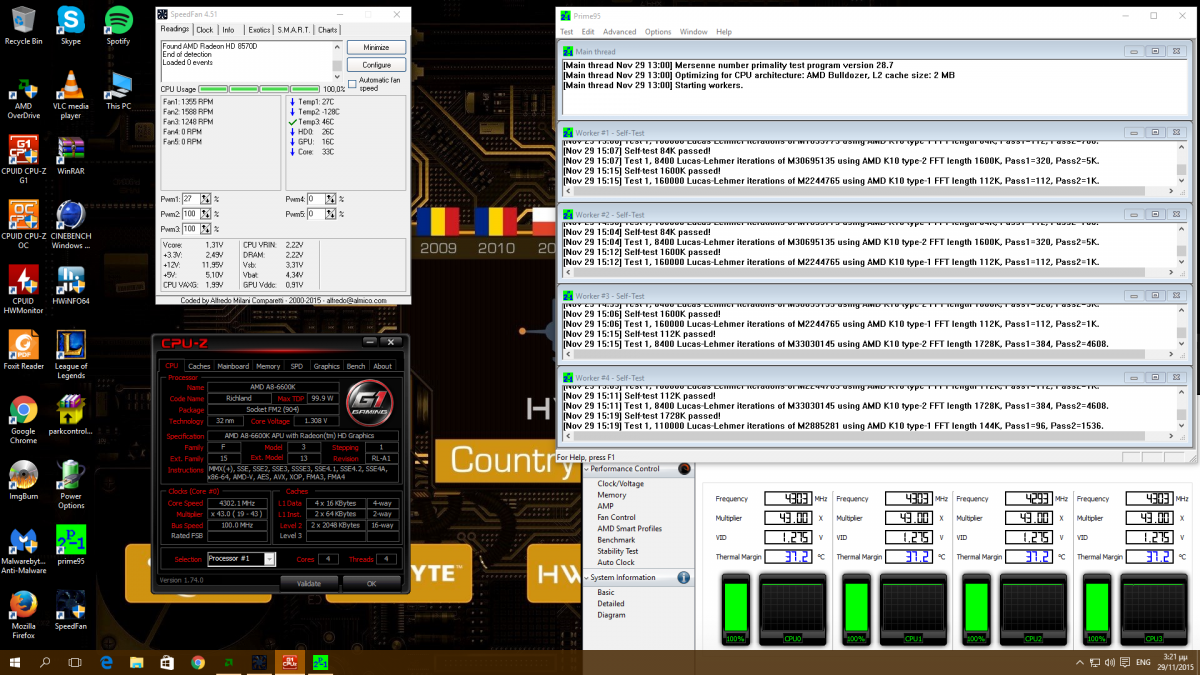The height and width of the screenshot is (675, 1200).
Task: Open the Options menu in Prime95
Action: click(658, 32)
